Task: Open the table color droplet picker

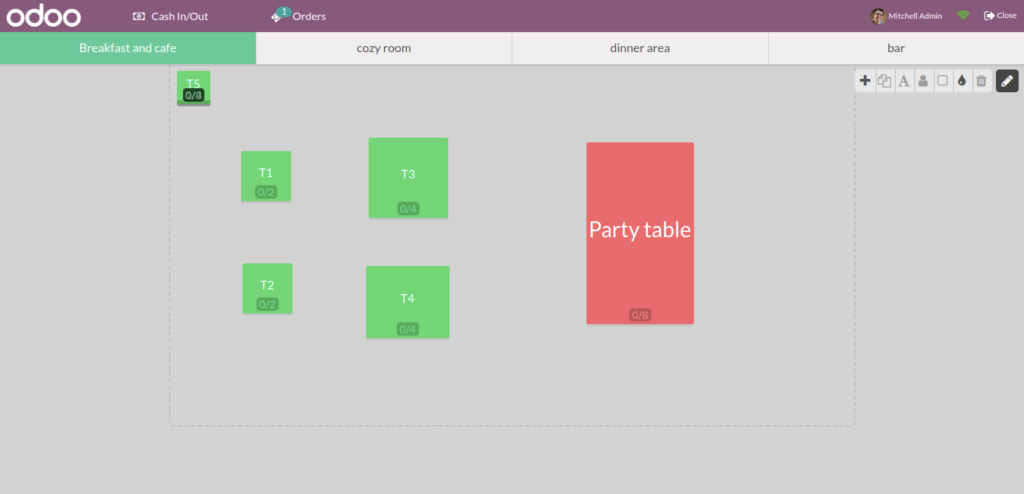Action: tap(961, 81)
